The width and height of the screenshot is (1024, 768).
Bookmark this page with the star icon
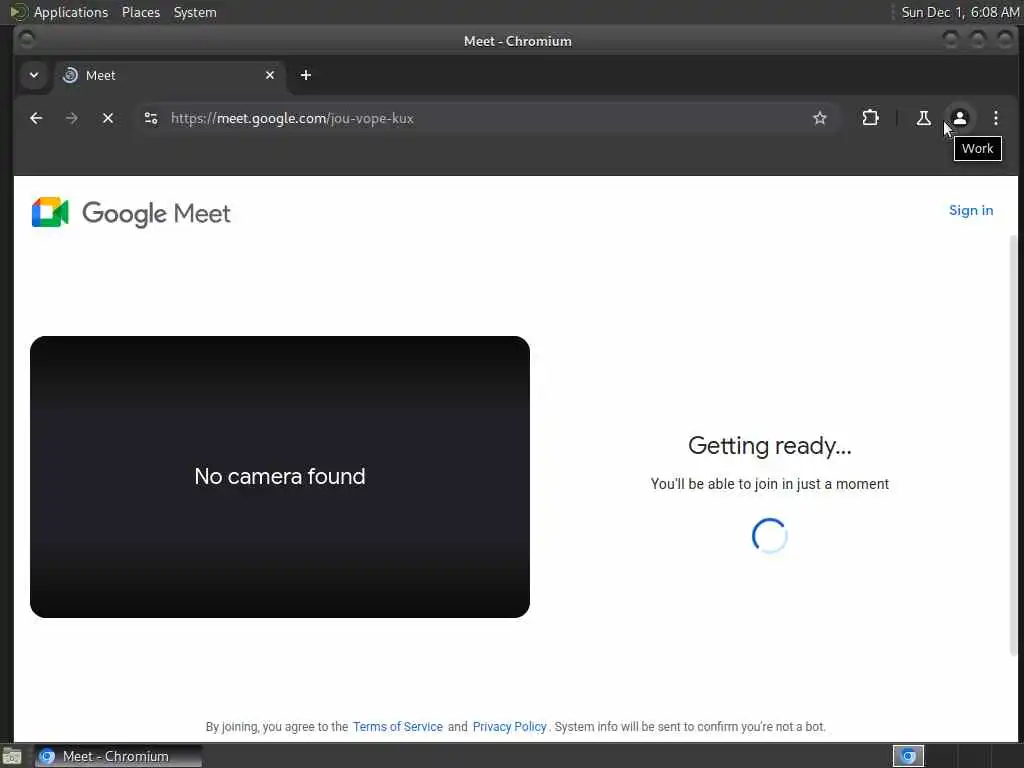pos(820,118)
